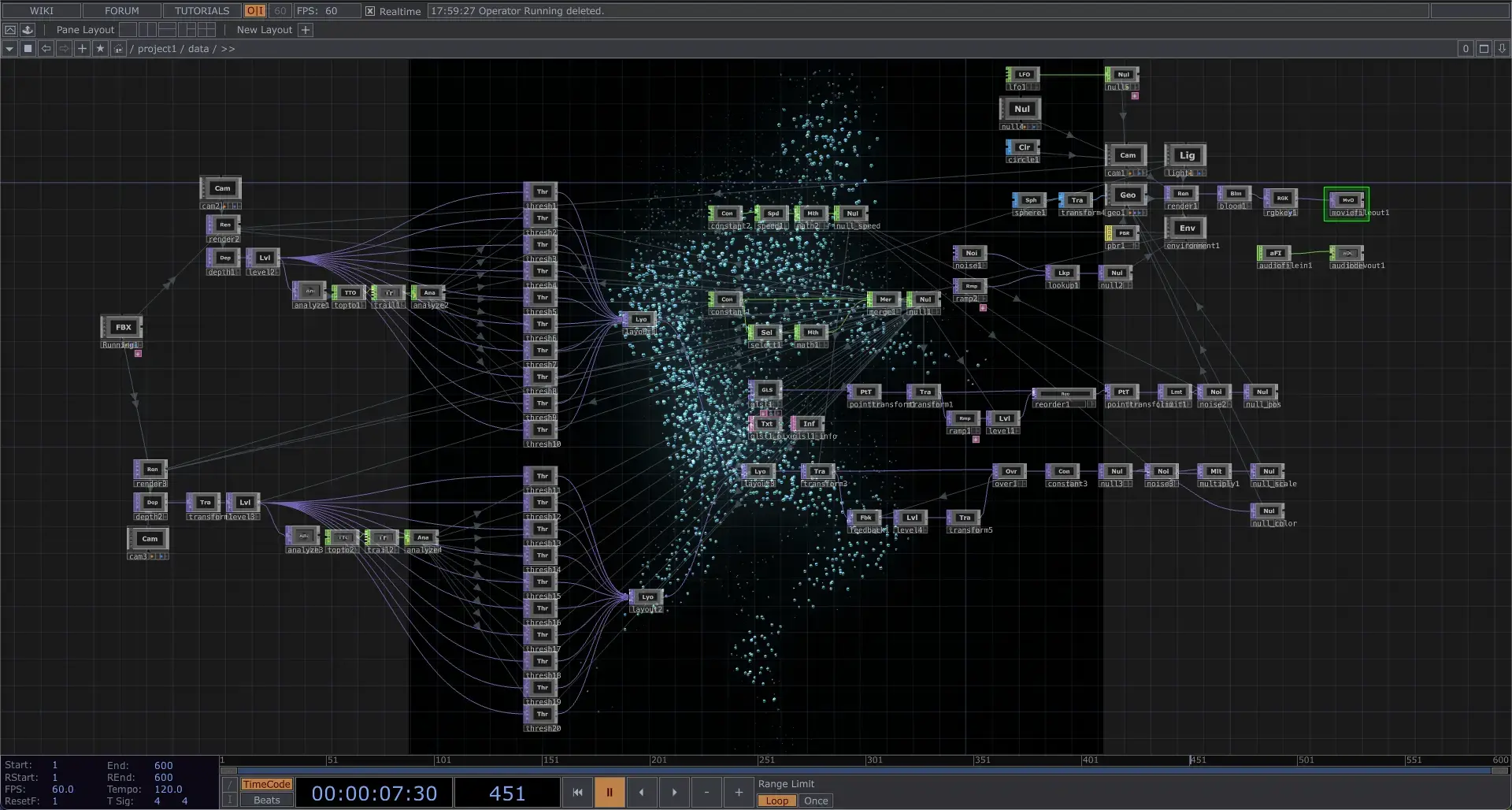This screenshot has height=810, width=1512.
Task: Pause timeline playback
Action: coord(609,793)
